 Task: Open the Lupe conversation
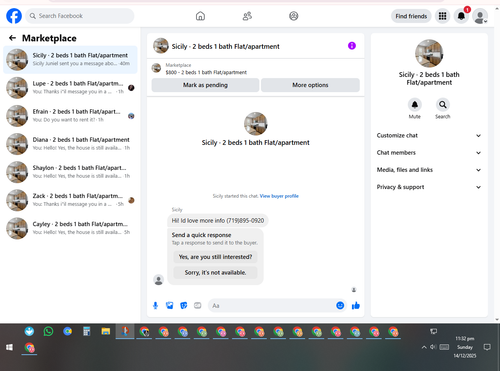70,87
